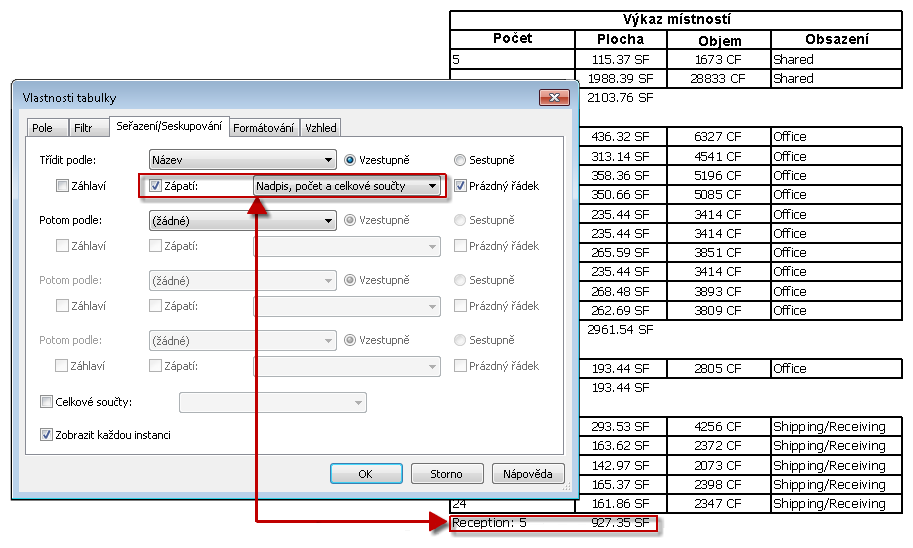
Task: Open the Třídit podle Název dropdown
Action: [x=242, y=160]
